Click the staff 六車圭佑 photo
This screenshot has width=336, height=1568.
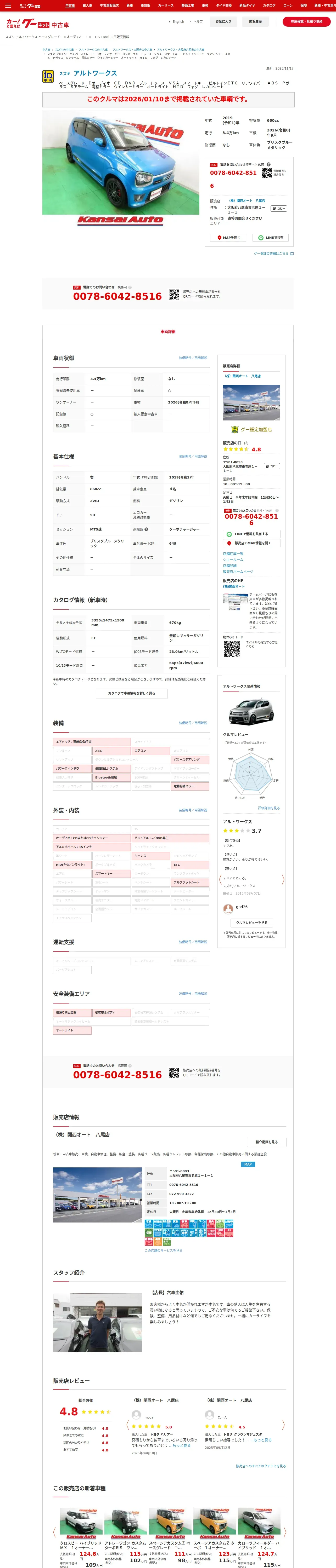pyautogui.click(x=98, y=1322)
